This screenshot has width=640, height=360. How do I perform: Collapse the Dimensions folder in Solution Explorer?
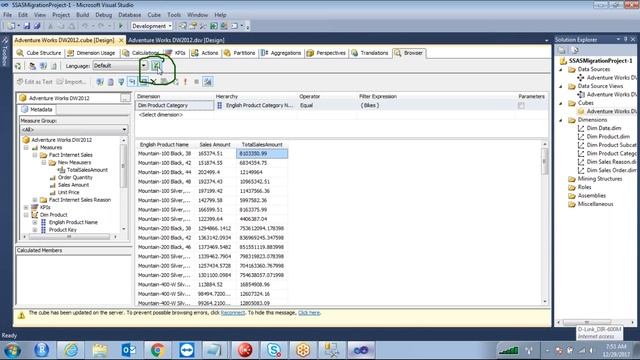click(x=561, y=120)
